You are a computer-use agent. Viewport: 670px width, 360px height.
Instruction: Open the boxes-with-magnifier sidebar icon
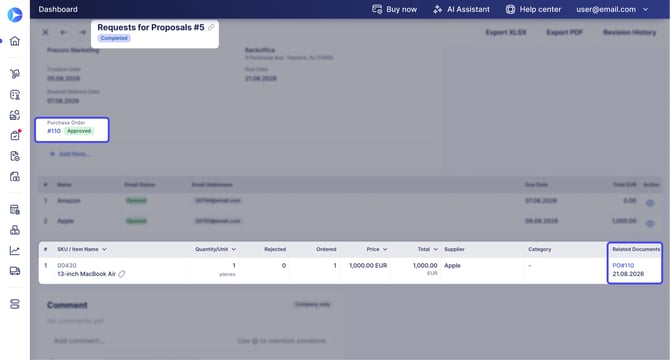(15, 115)
